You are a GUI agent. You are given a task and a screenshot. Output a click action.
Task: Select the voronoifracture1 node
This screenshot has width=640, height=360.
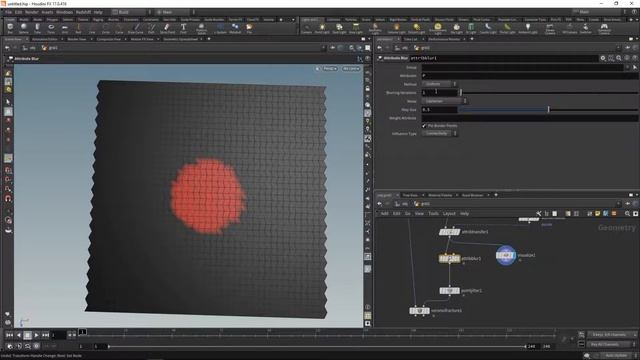[x=419, y=311]
